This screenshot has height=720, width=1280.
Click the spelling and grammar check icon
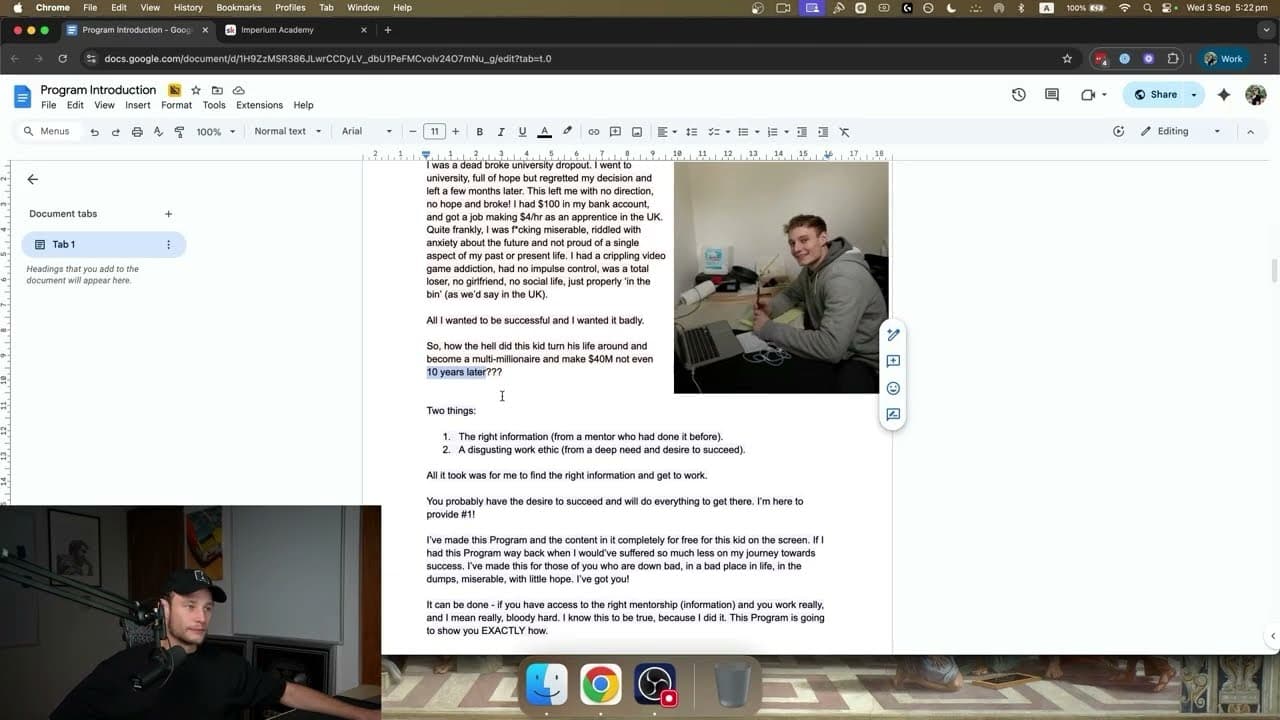coord(158,132)
